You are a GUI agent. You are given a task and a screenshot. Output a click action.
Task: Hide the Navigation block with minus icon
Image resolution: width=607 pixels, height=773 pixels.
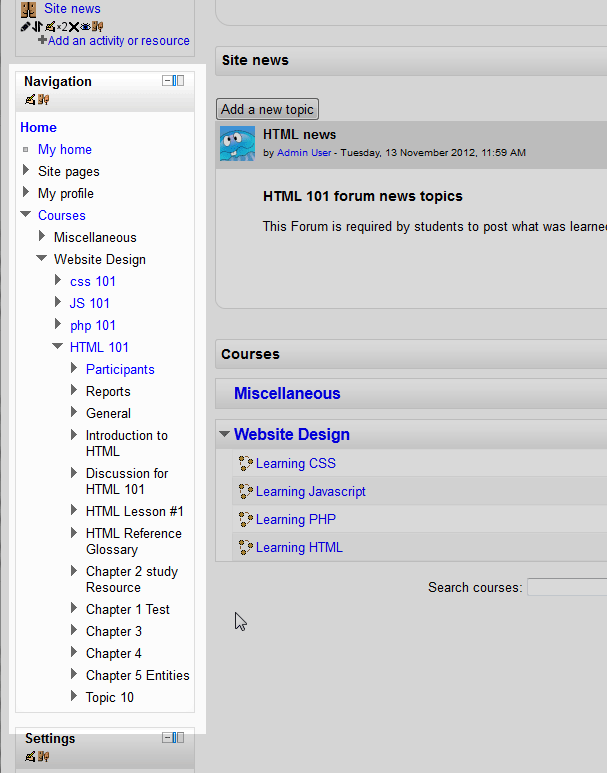tap(167, 80)
